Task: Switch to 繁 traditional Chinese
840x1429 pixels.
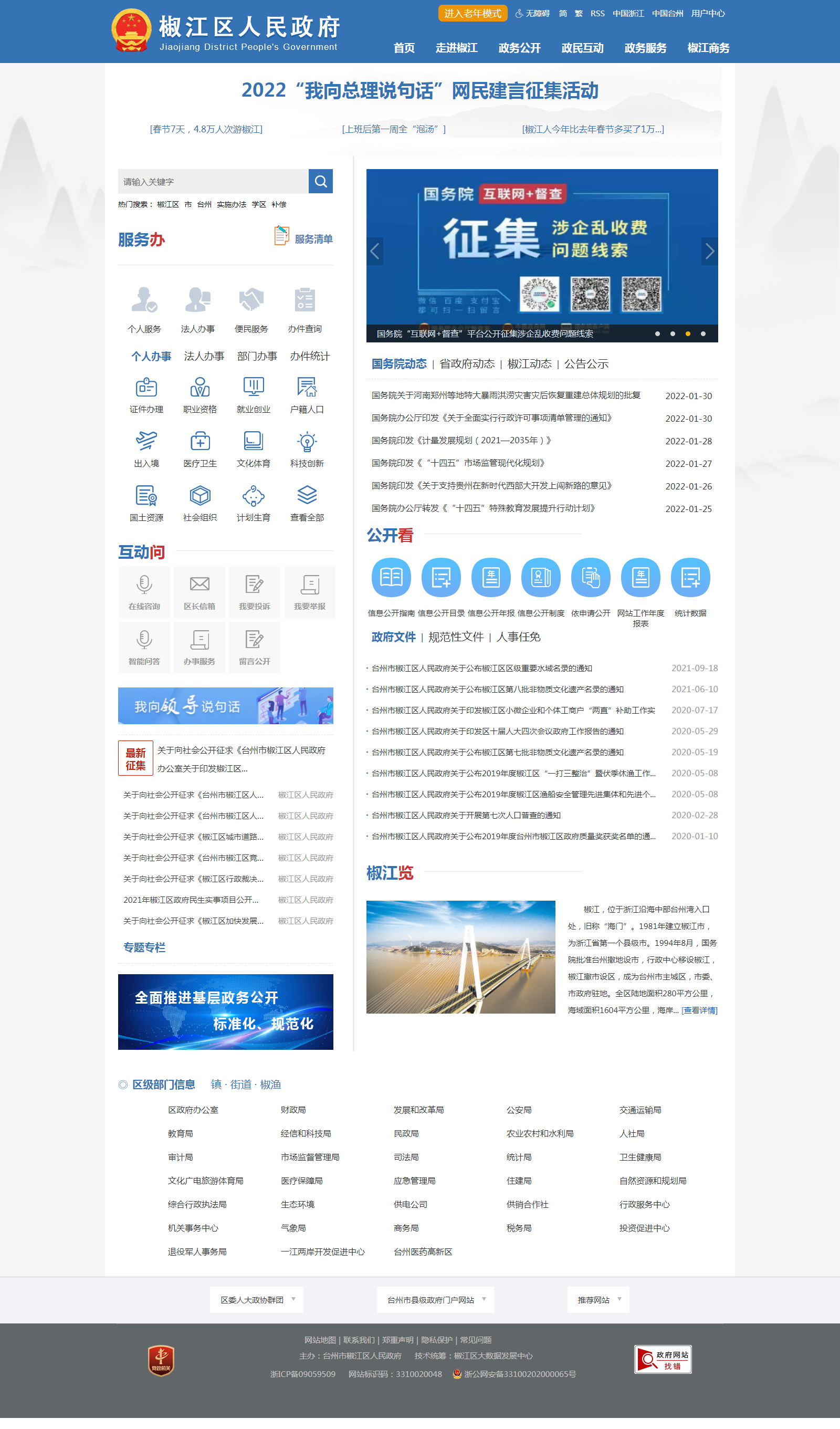Action: [579, 14]
